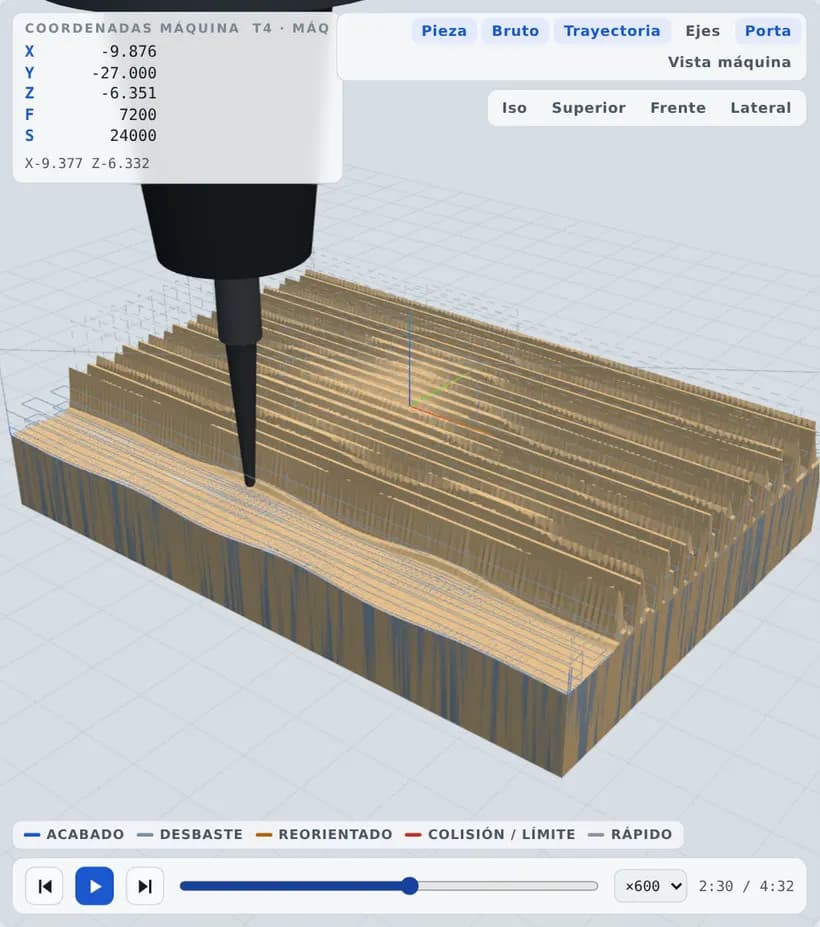This screenshot has height=927, width=820.
Task: Select the Y coordinate value -27.000
Action: click(124, 73)
